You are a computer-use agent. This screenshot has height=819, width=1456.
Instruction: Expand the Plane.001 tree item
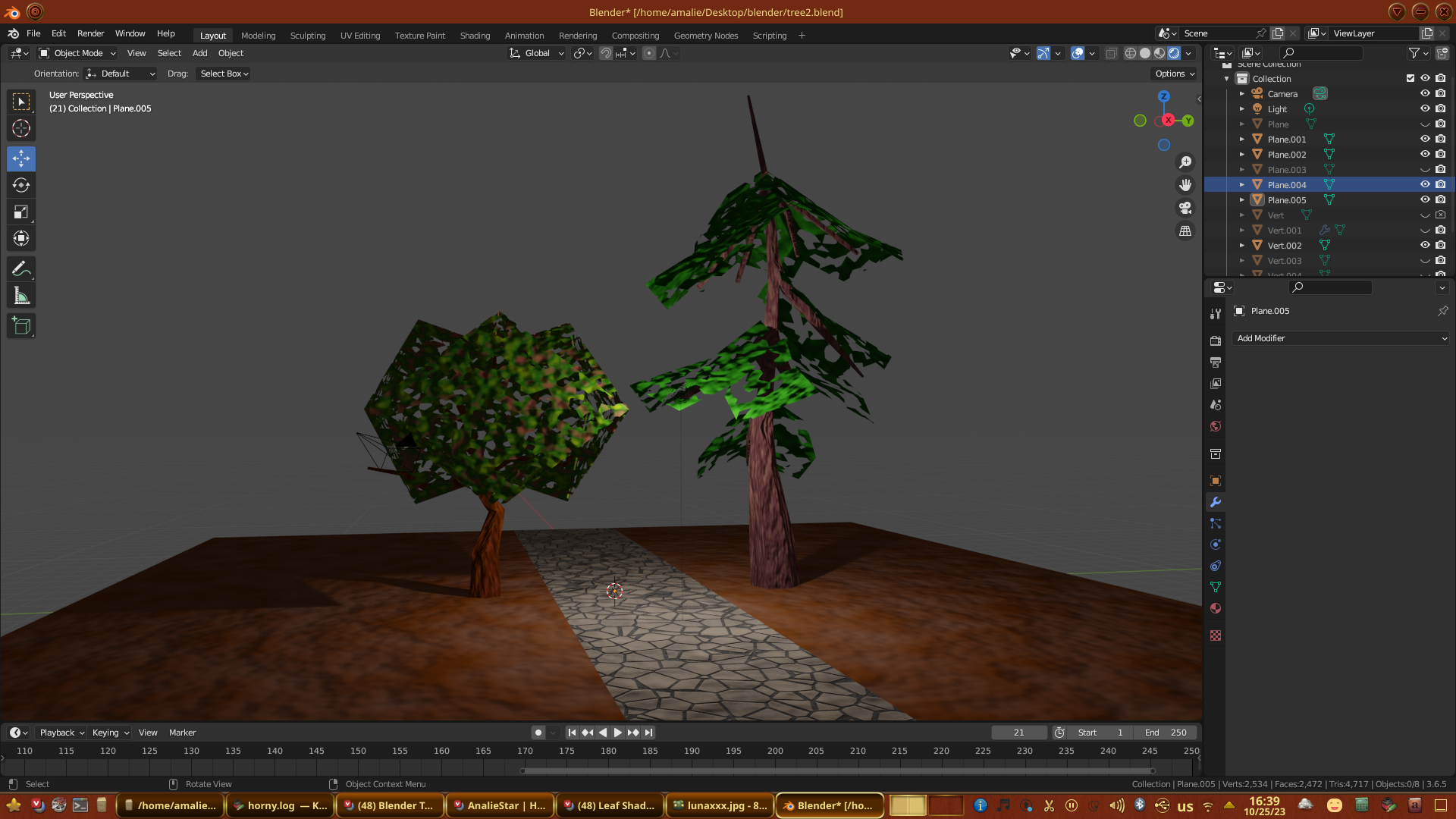click(1242, 140)
